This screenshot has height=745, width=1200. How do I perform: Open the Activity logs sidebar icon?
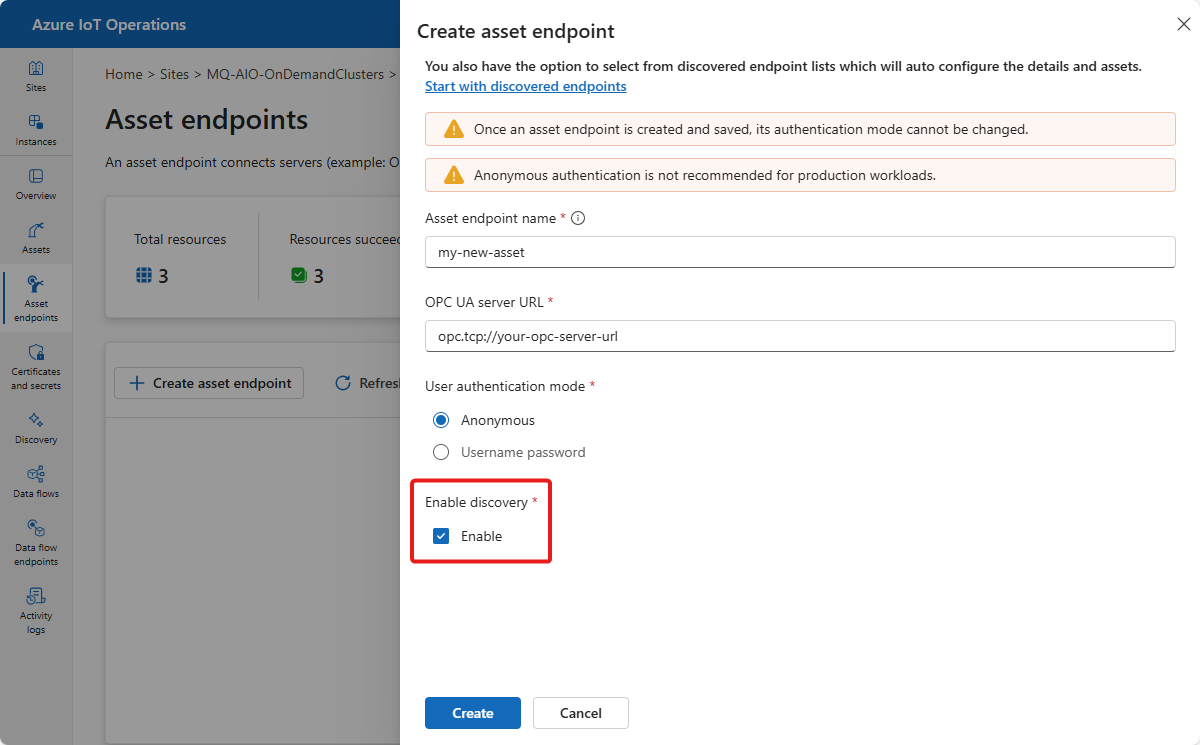tap(36, 596)
